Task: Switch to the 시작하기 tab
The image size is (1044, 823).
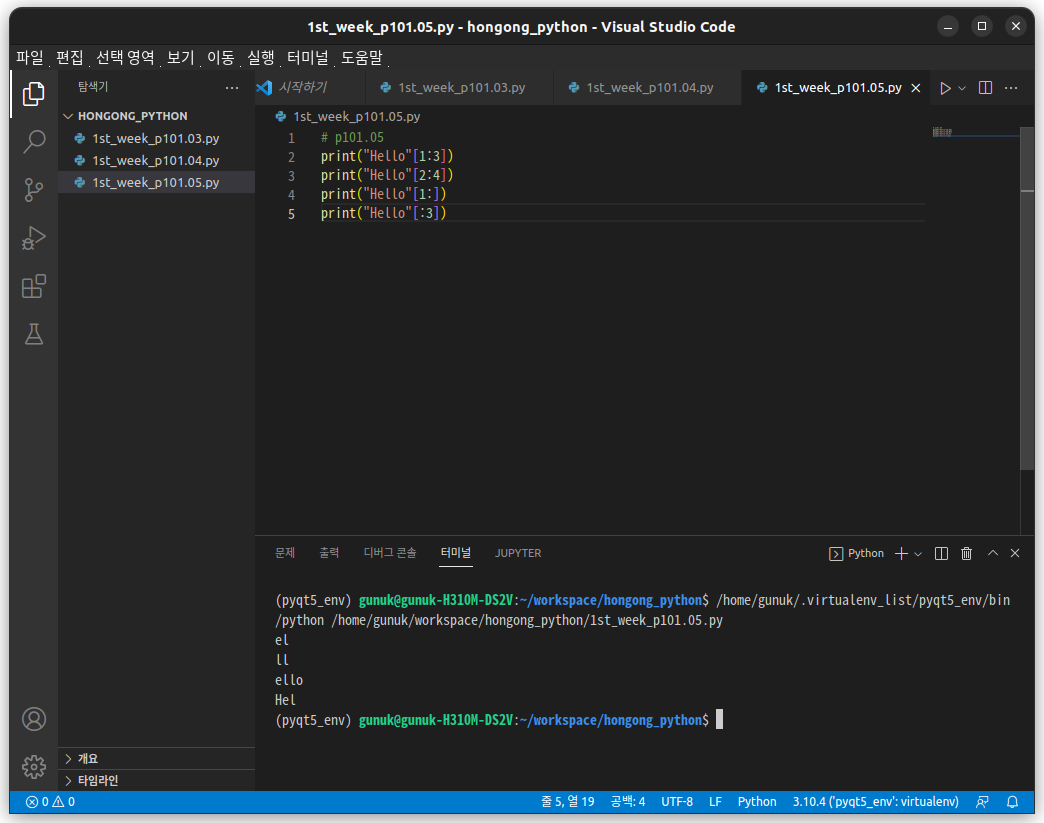Action: click(303, 87)
